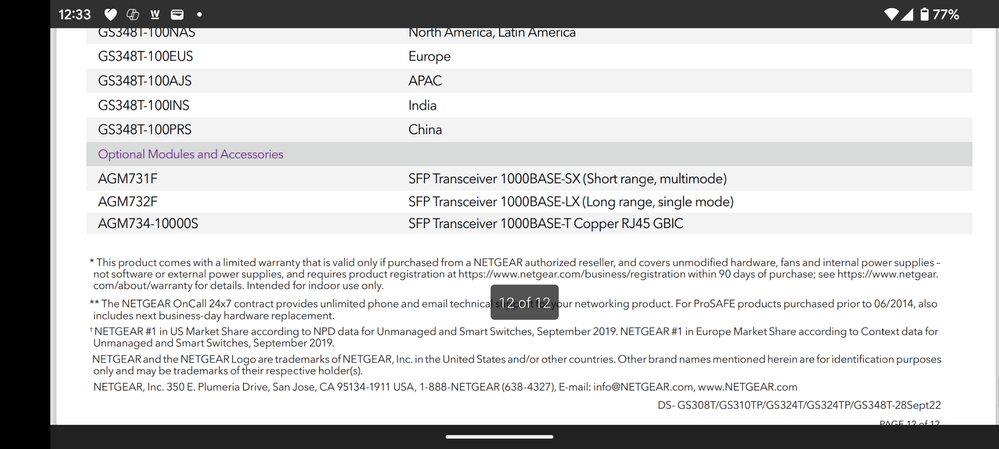The height and width of the screenshot is (449, 999).
Task: Tap the heart icon in status bar
Action: pos(110,14)
